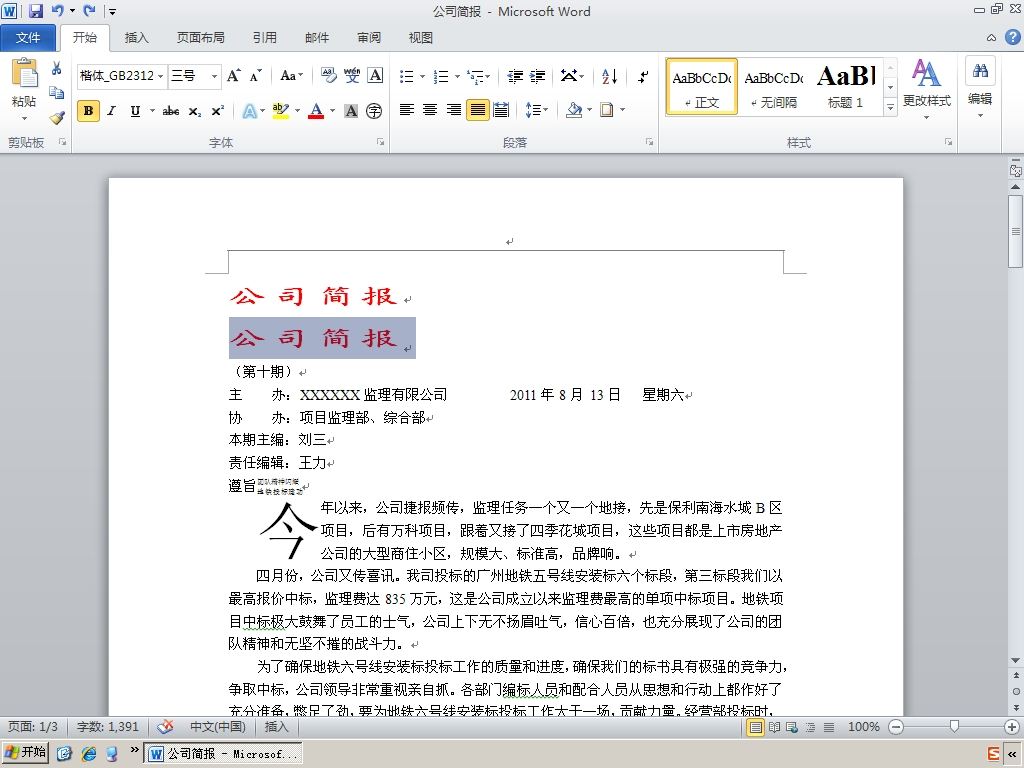Click the Center alignment icon

pyautogui.click(x=430, y=110)
